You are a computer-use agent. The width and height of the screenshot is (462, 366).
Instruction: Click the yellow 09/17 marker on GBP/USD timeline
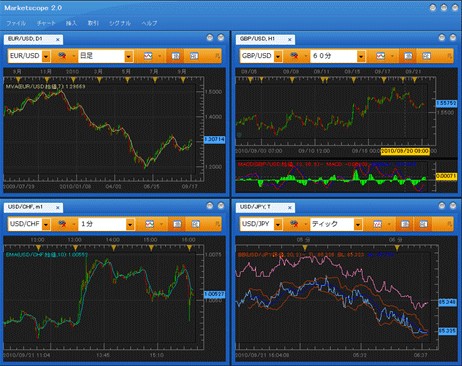pos(384,80)
